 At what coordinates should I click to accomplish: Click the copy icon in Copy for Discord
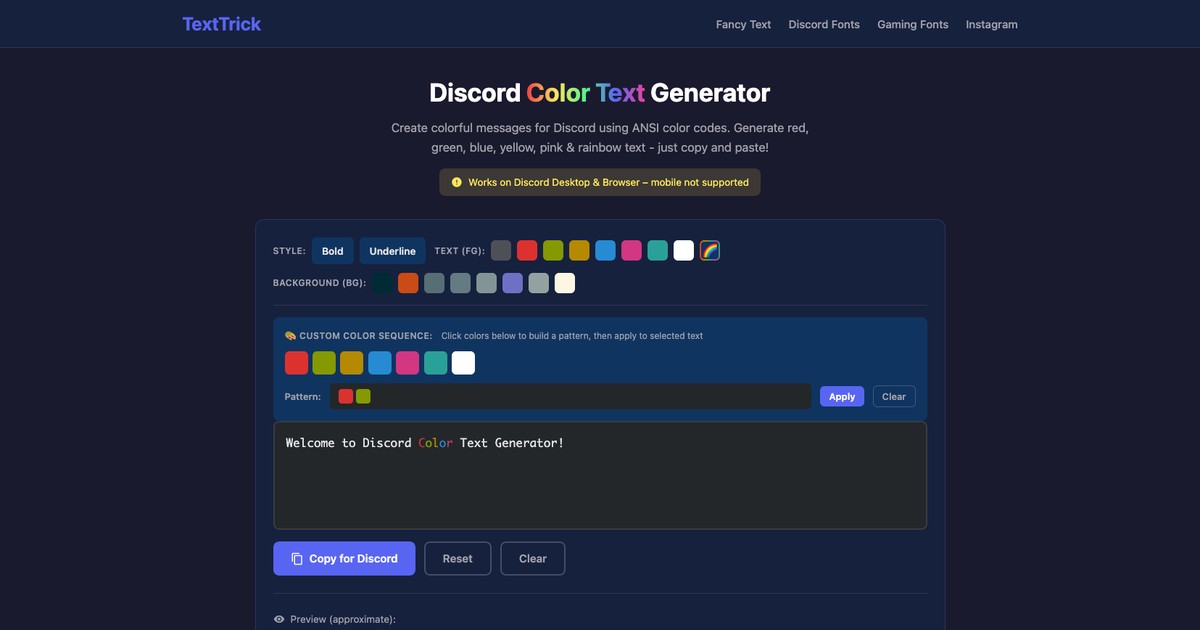click(x=297, y=559)
